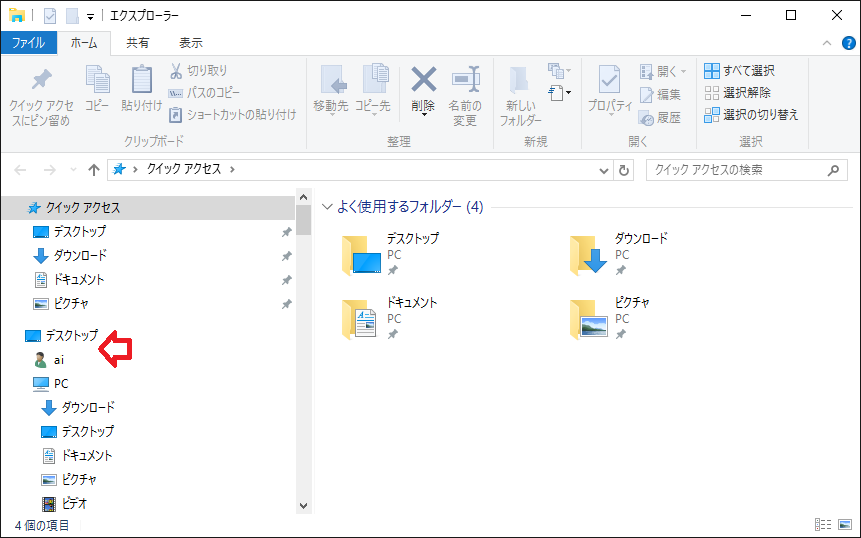Click the refresh icon beside address bar
Viewport: 861px width, 538px height.
pyautogui.click(x=625, y=170)
